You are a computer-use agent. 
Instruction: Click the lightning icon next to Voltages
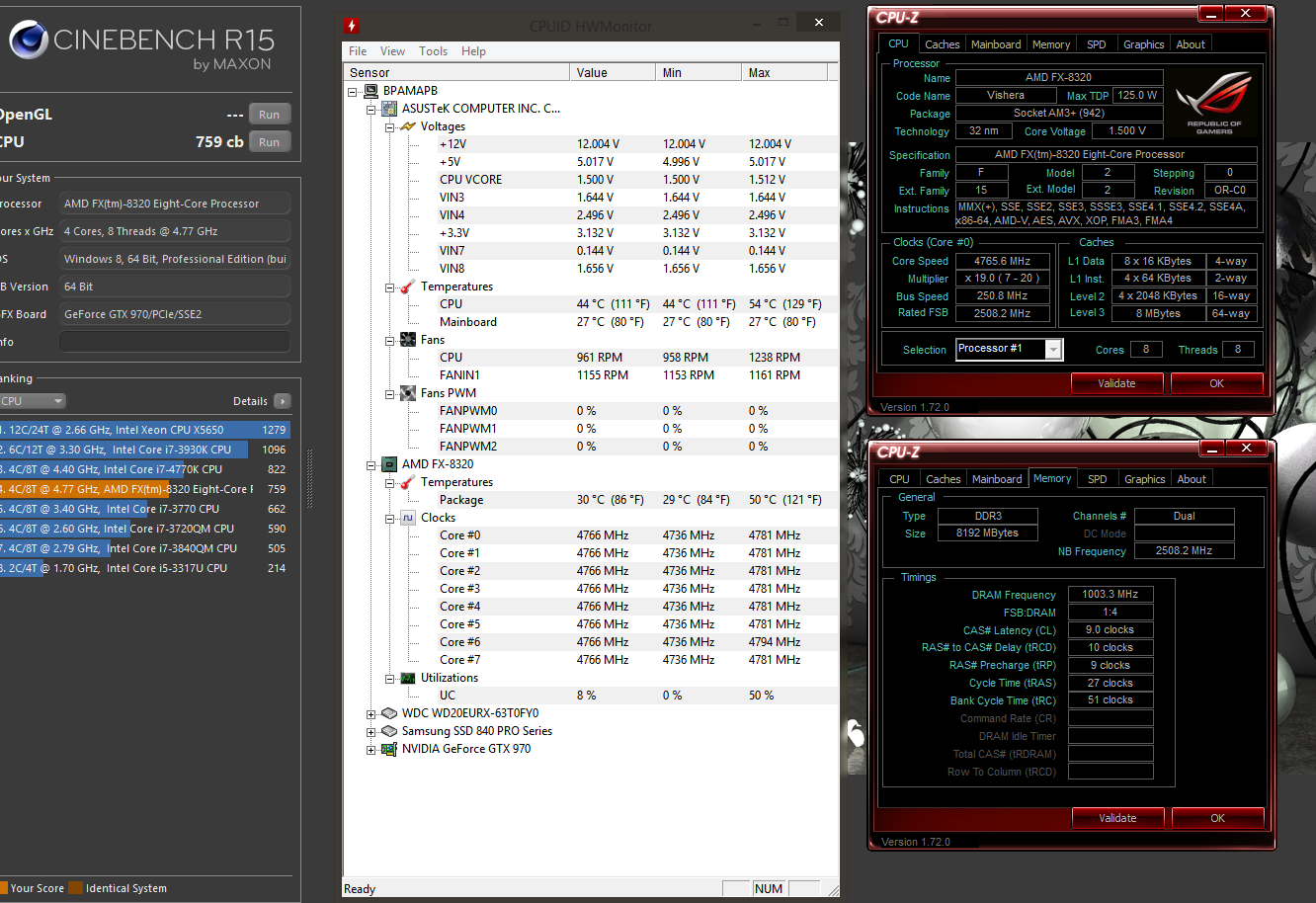tap(408, 126)
